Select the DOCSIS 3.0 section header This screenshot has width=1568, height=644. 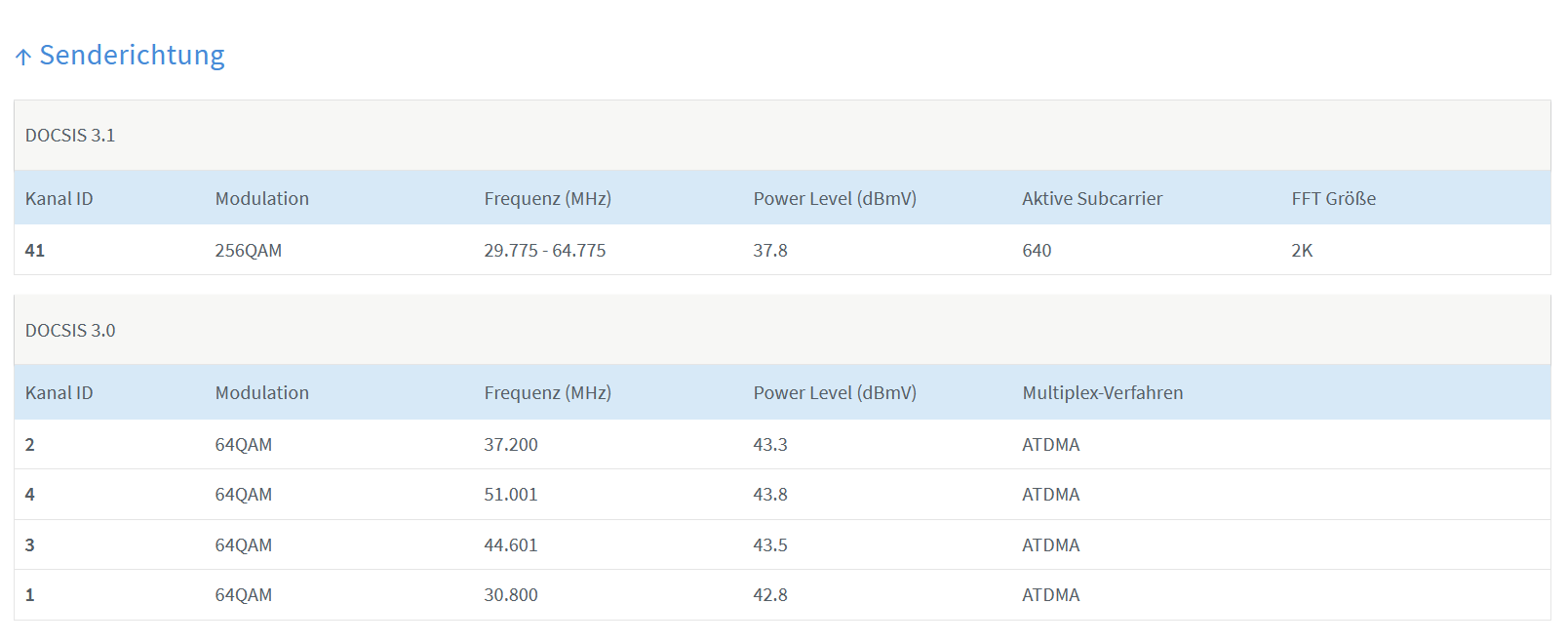click(x=70, y=331)
